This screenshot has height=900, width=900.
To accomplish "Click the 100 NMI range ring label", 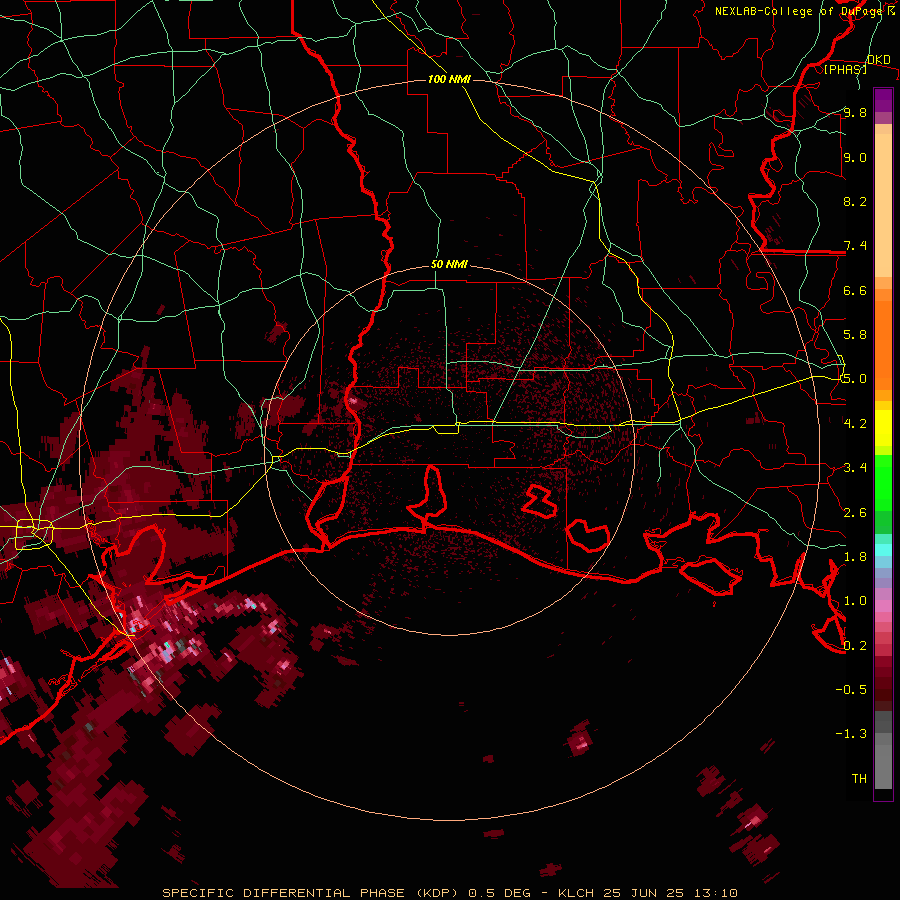I will tap(449, 79).
